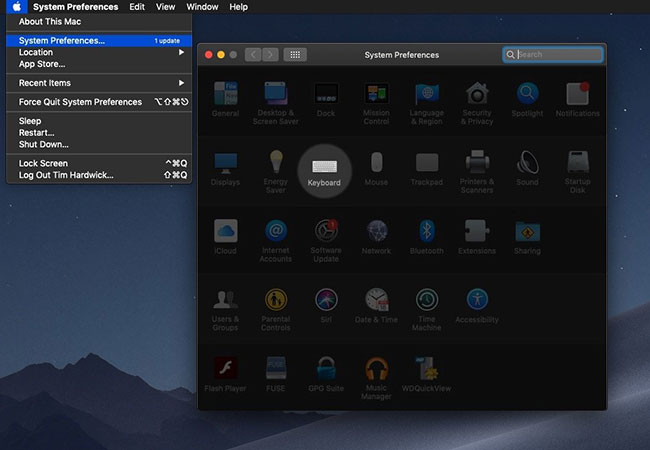Viewport: 650px width, 450px height.
Task: Open the Time Machine pane
Action: tap(427, 304)
